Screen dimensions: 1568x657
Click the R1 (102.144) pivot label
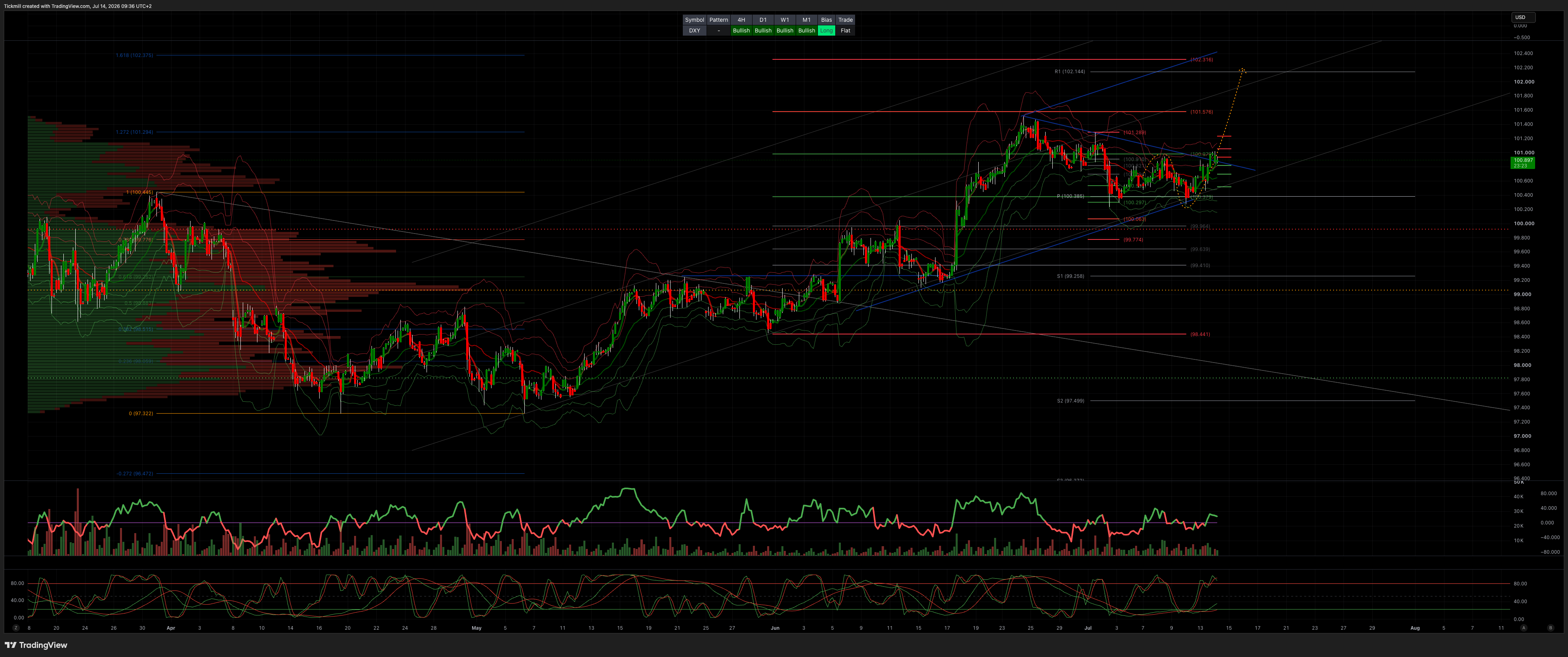[1069, 72]
